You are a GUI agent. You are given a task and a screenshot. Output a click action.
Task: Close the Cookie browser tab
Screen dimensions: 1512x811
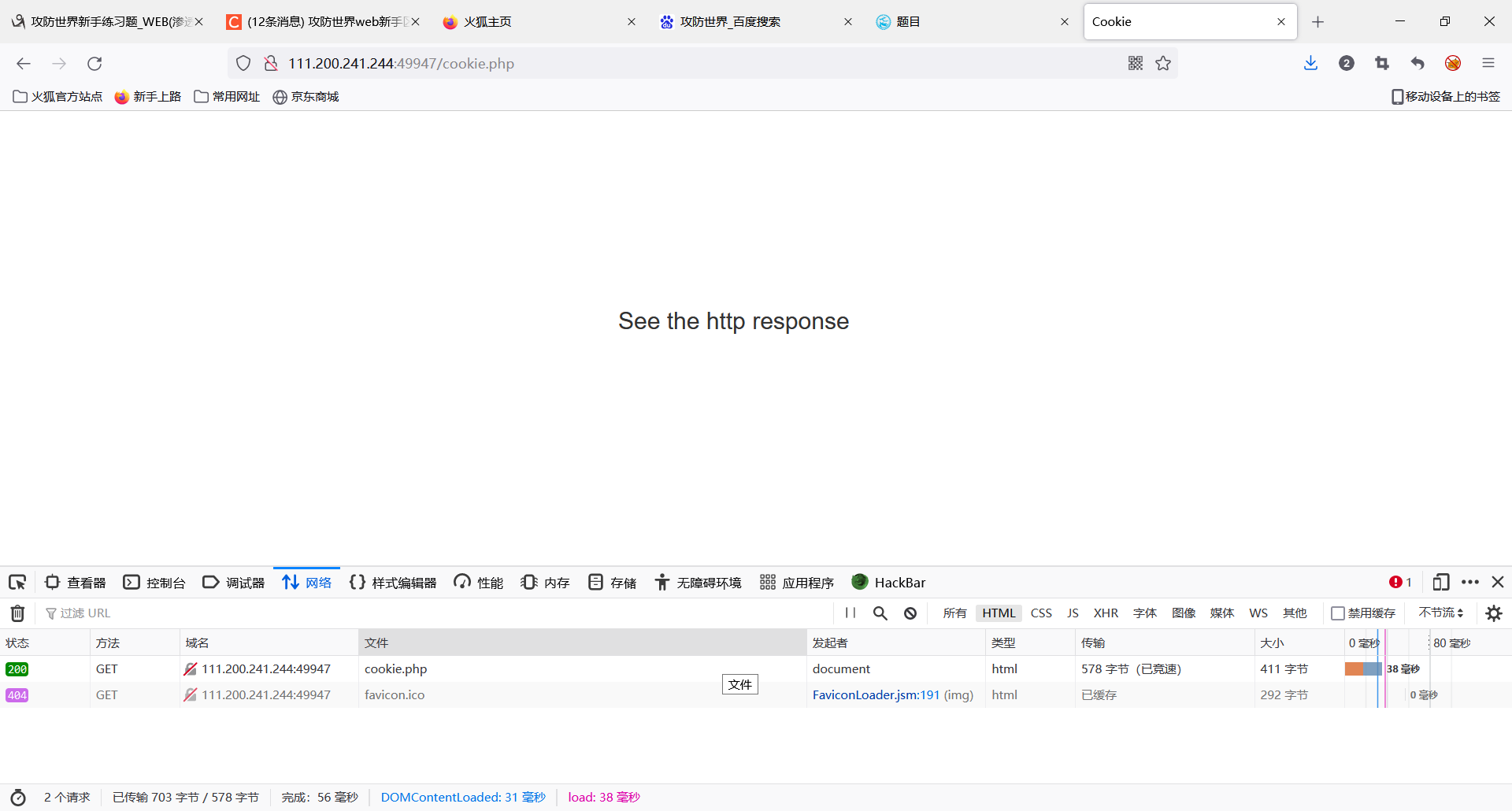tap(1281, 21)
